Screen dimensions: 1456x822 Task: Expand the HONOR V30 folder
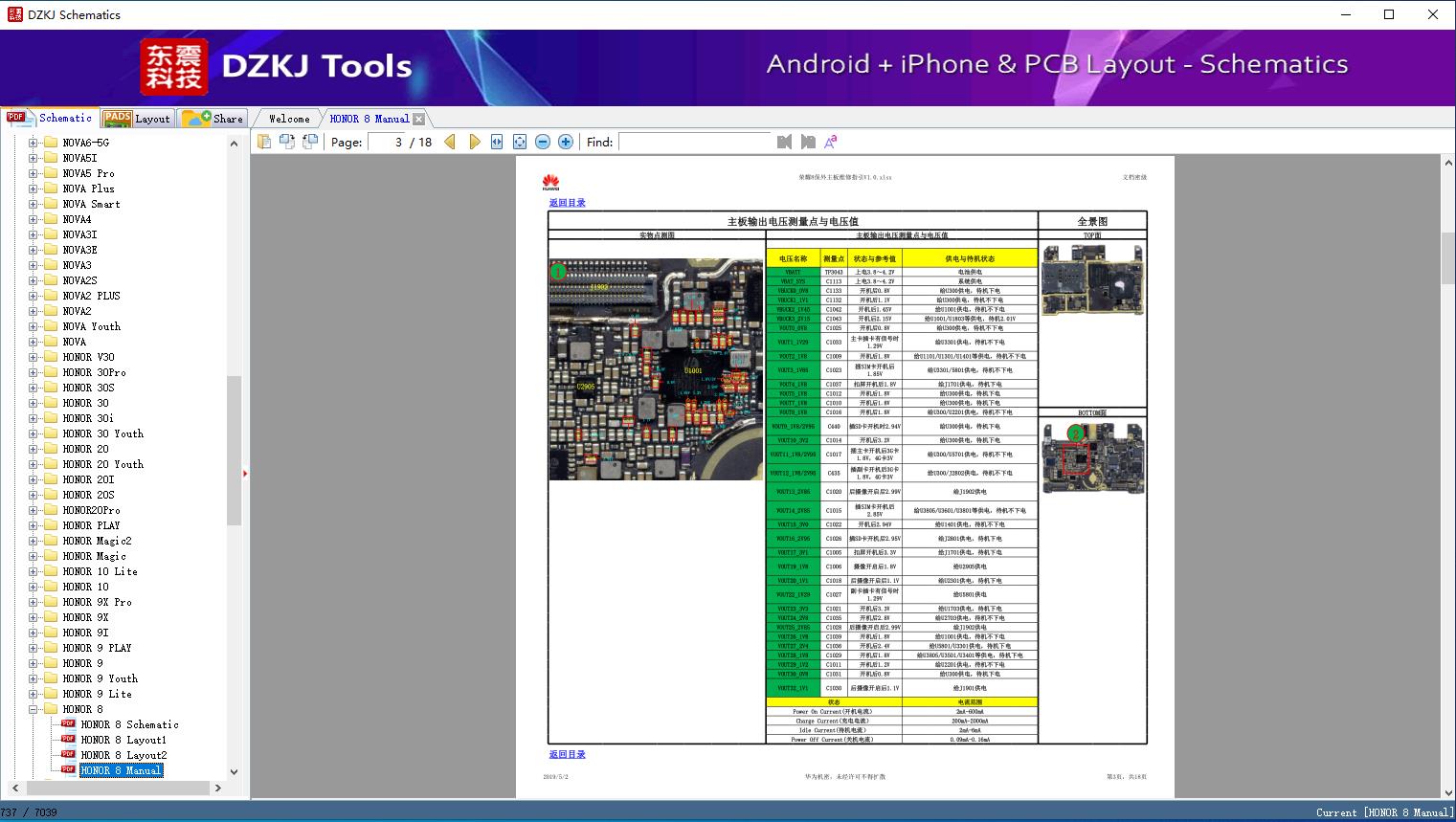tap(34, 357)
